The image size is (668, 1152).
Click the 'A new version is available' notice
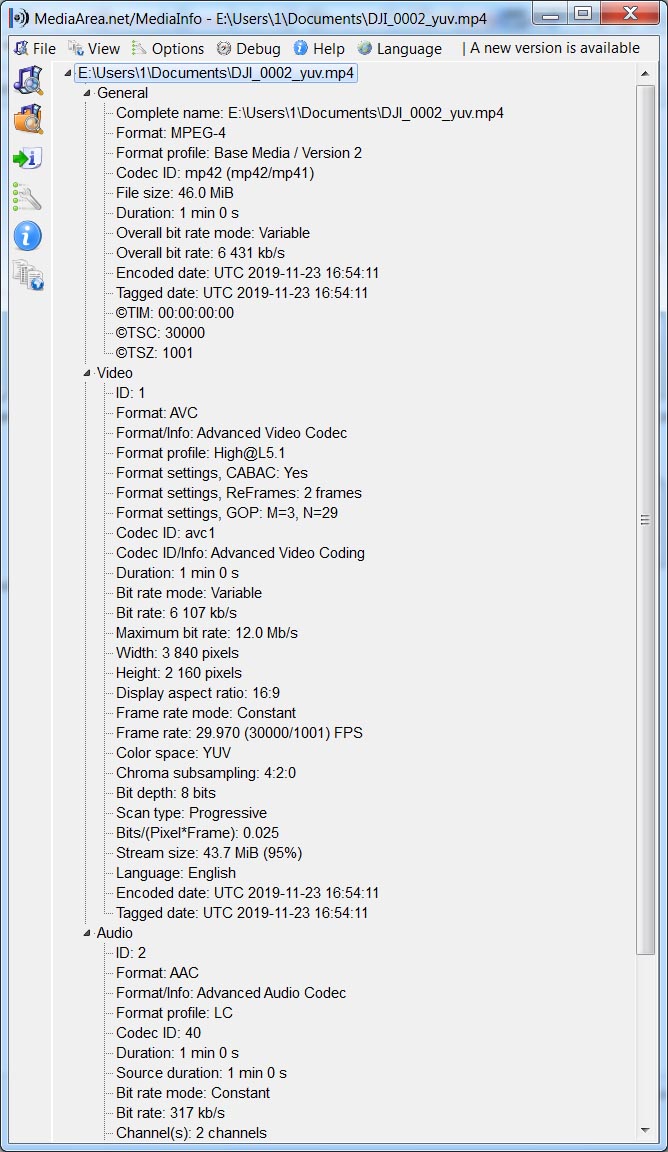pos(555,48)
